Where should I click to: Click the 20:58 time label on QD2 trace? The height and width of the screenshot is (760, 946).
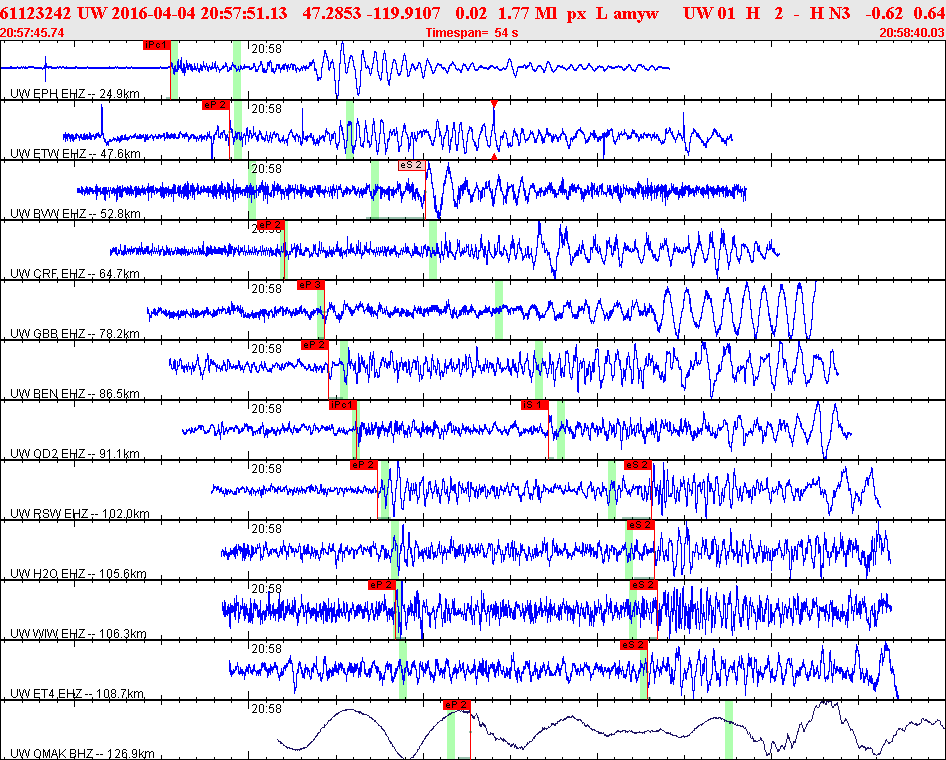[267, 409]
